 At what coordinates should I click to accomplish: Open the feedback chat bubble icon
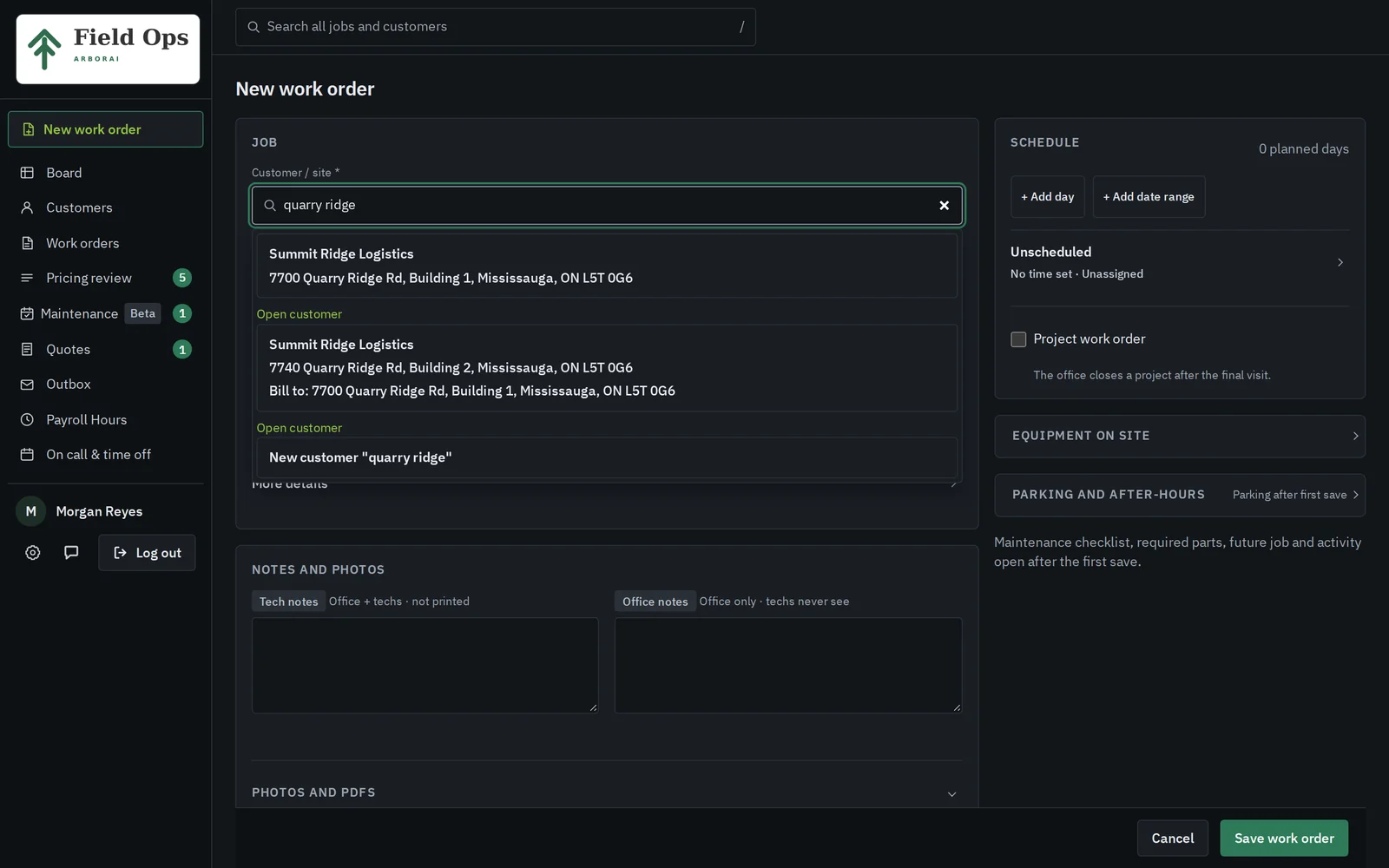pyautogui.click(x=71, y=553)
